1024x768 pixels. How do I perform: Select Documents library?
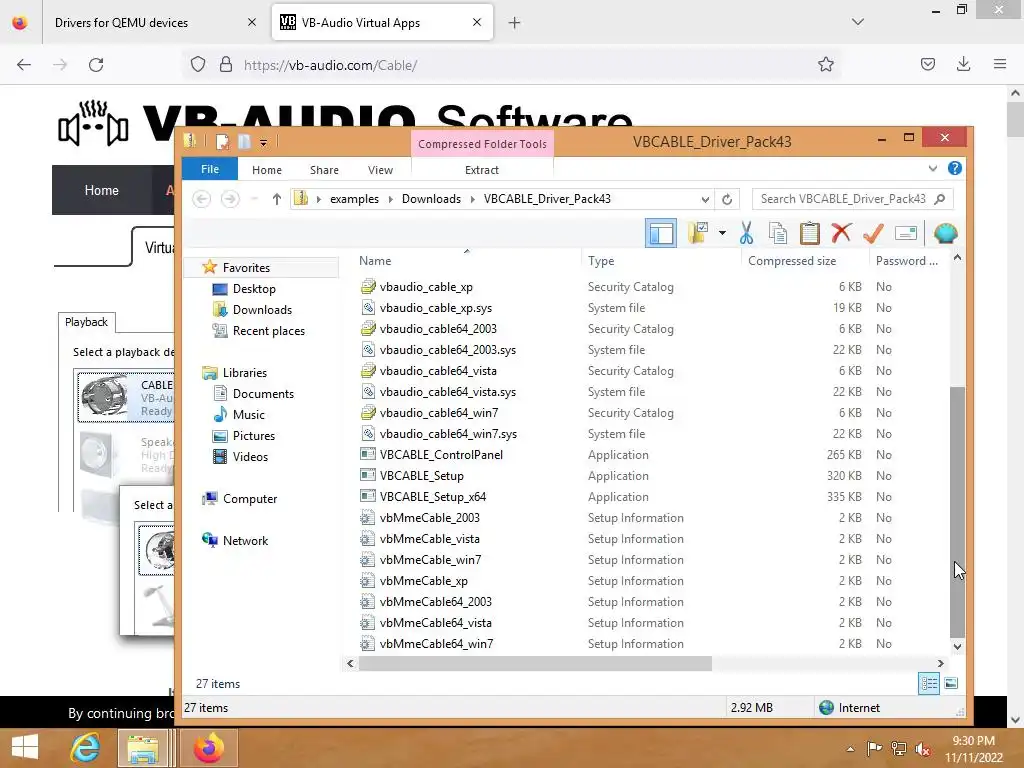263,394
